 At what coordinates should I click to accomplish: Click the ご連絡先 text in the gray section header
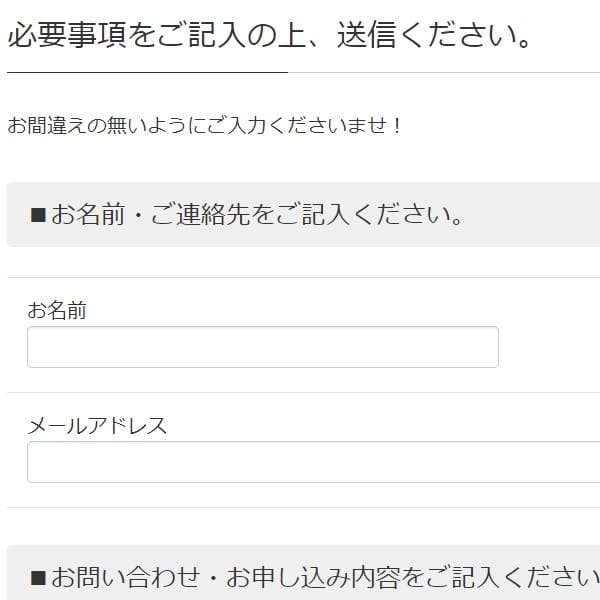(201, 214)
